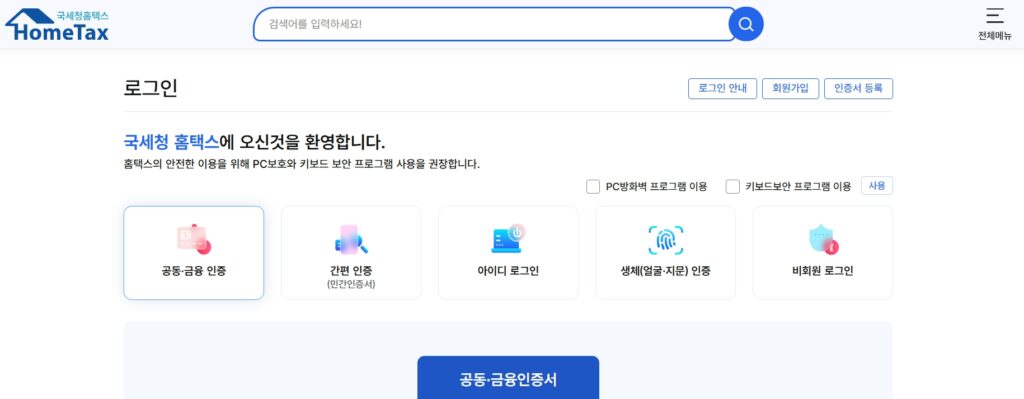Image resolution: width=1024 pixels, height=399 pixels.
Task: Open the 전체메뉴 hamburger menu
Action: [995, 16]
